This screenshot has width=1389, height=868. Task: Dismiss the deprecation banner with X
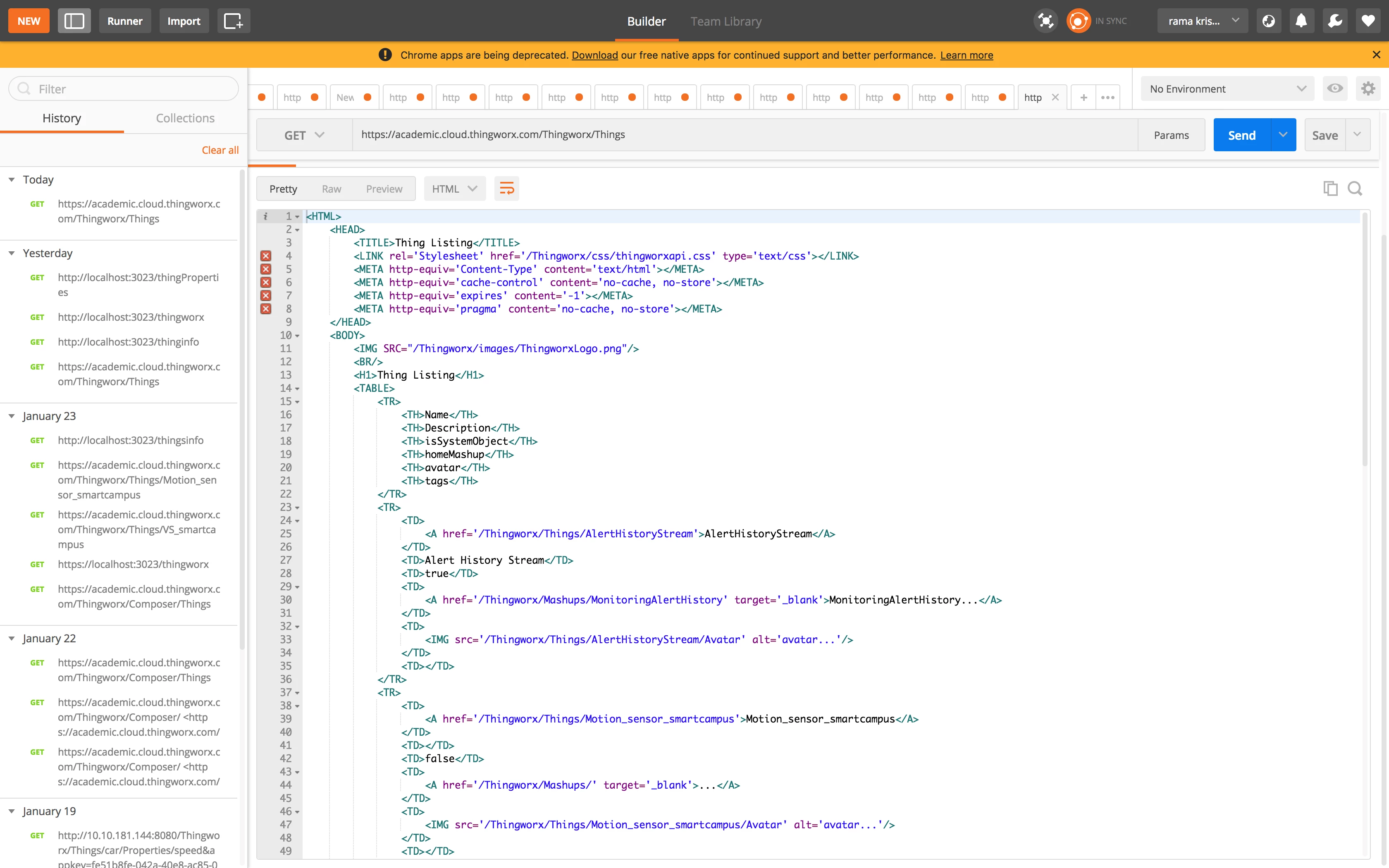click(1376, 55)
